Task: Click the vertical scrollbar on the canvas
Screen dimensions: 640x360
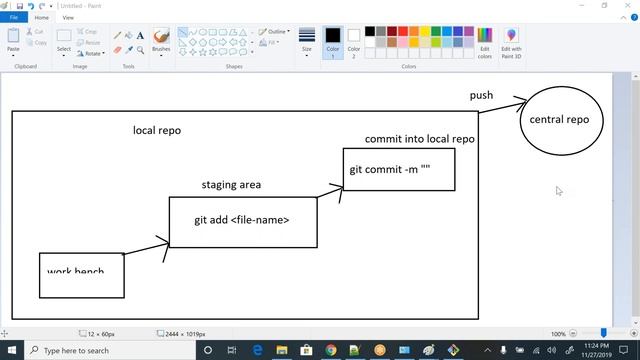Action: [636, 199]
